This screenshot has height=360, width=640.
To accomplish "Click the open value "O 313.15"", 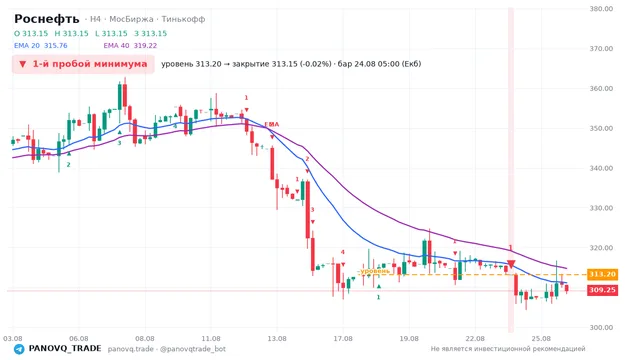I will [x=31, y=33].
